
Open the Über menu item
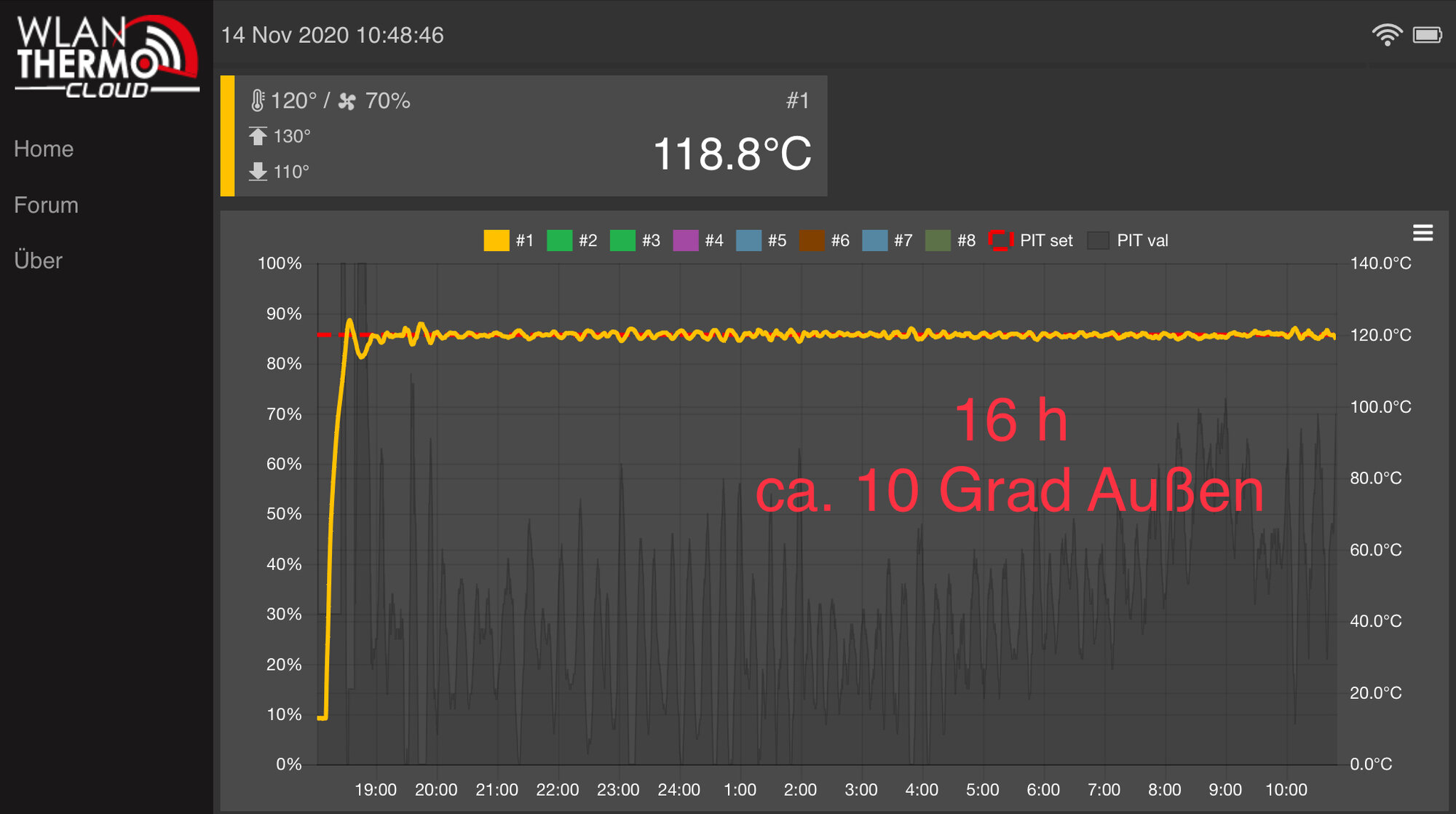(x=38, y=261)
